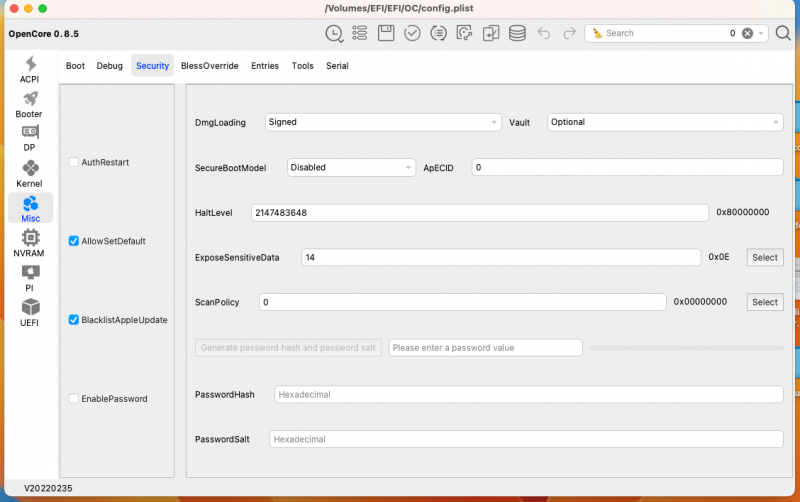Uncheck BlacklistAppleUpdate
Screen dimensions: 800x502
tap(74, 320)
